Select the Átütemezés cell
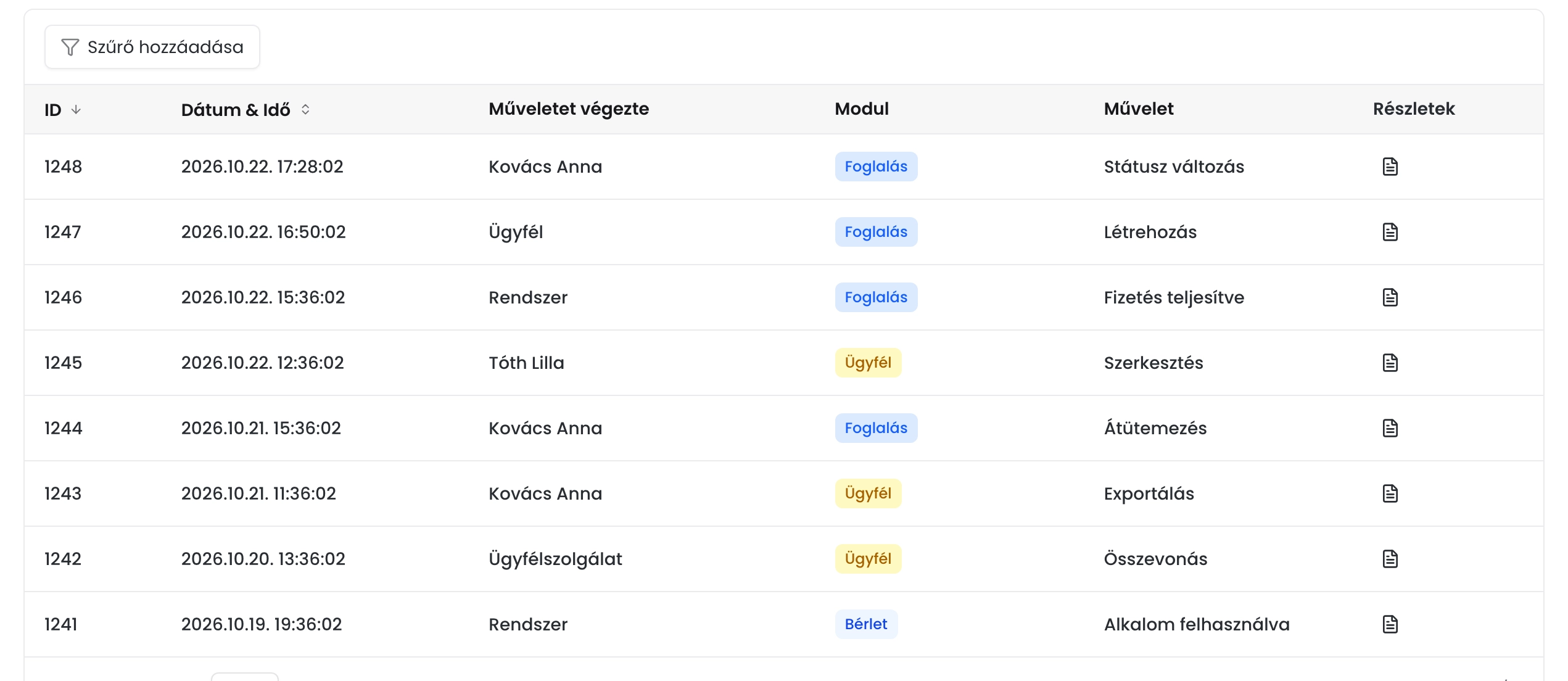Screen dimensions: 1568x681 point(1155,428)
